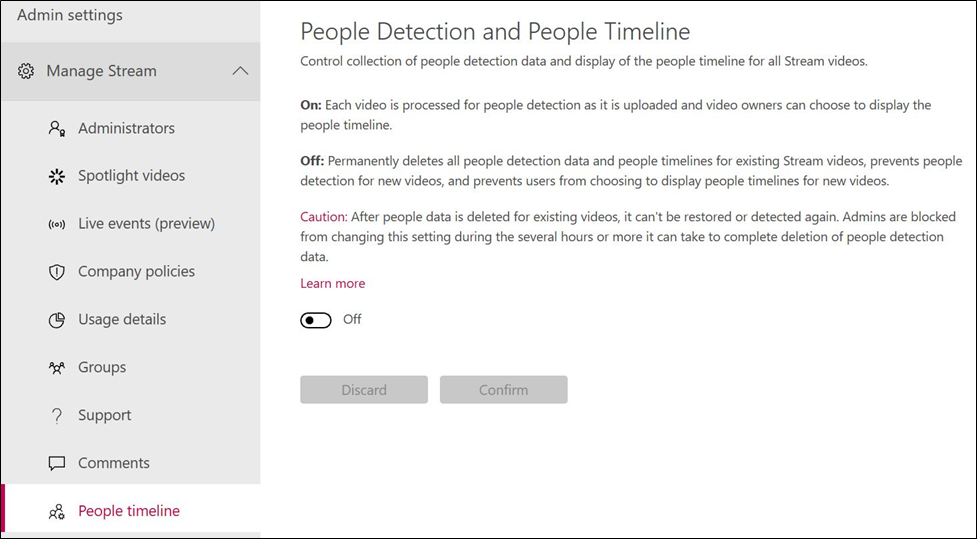Image resolution: width=977 pixels, height=539 pixels.
Task: Click People Detection and People Timeline heading
Action: pos(495,31)
